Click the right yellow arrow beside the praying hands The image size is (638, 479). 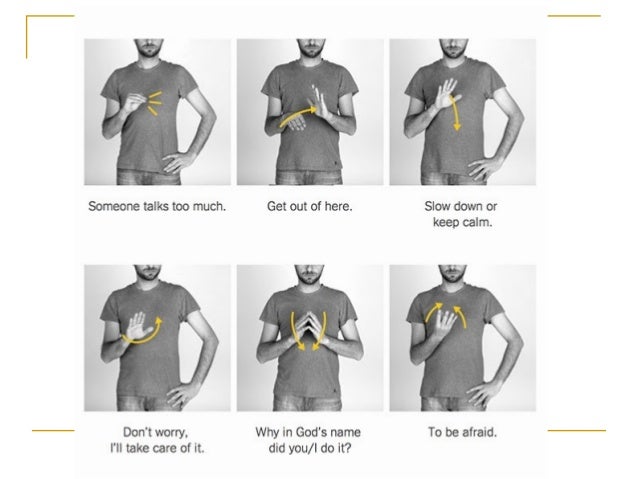pyautogui.click(x=319, y=331)
